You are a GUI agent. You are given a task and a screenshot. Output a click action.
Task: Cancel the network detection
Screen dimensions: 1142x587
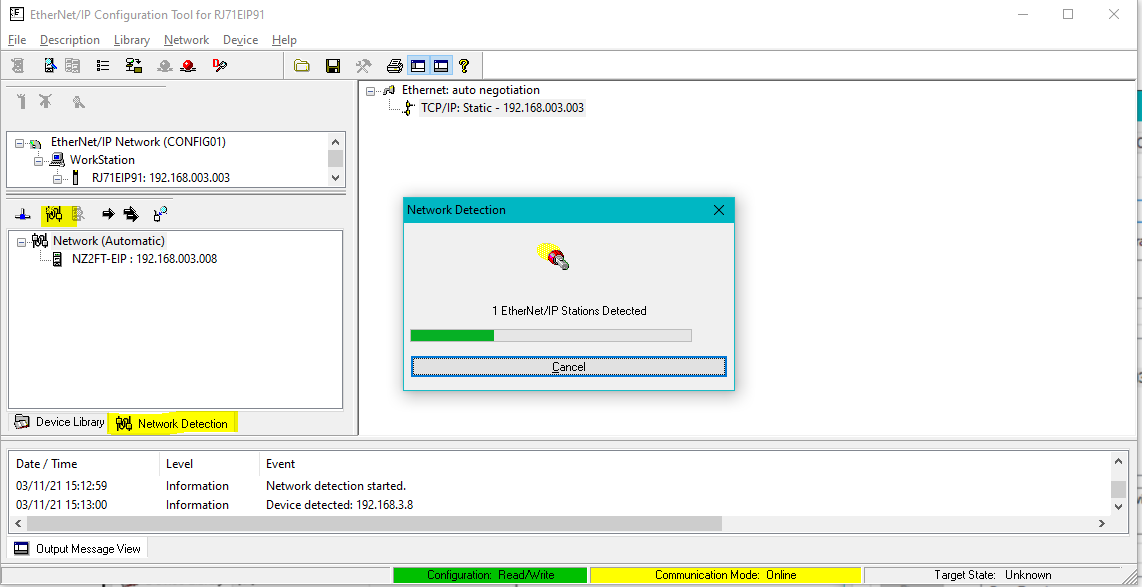pyautogui.click(x=569, y=367)
